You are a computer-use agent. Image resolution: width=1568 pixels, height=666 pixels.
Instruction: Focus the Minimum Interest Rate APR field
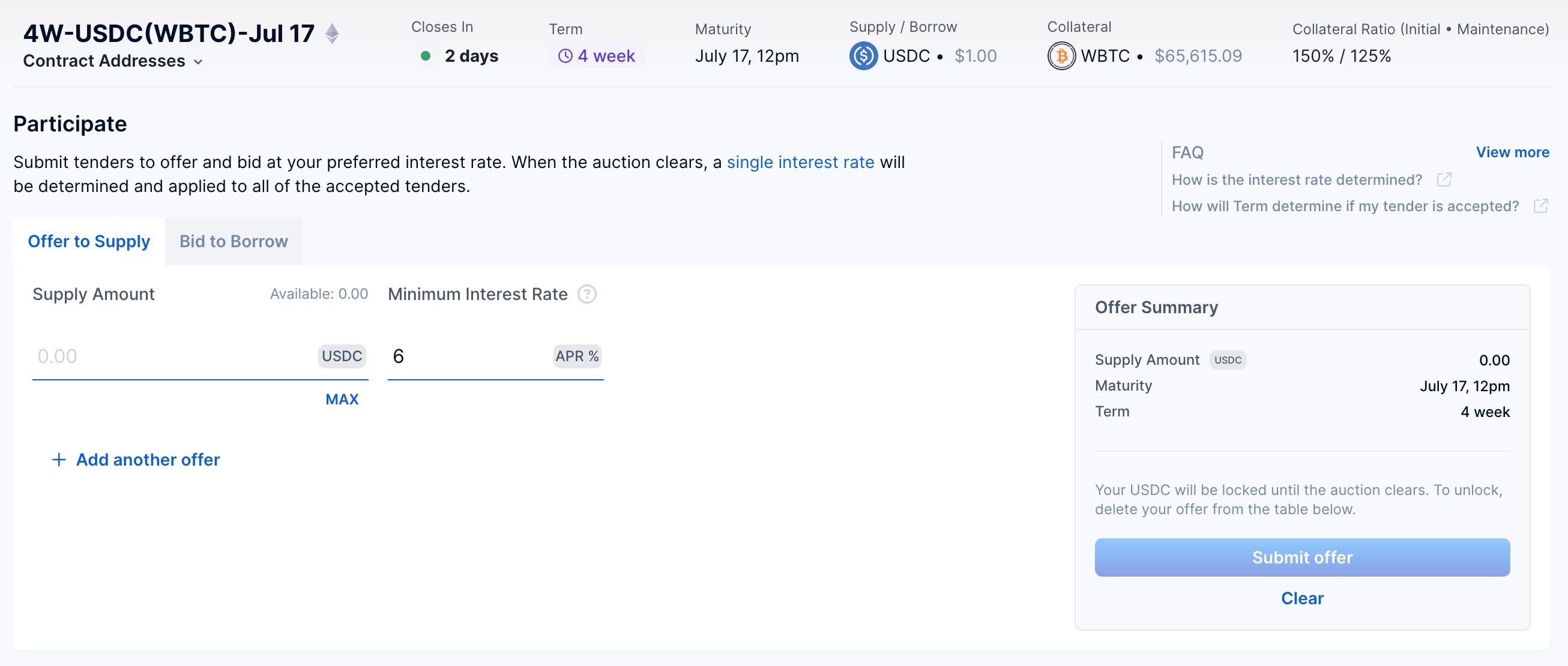point(469,356)
